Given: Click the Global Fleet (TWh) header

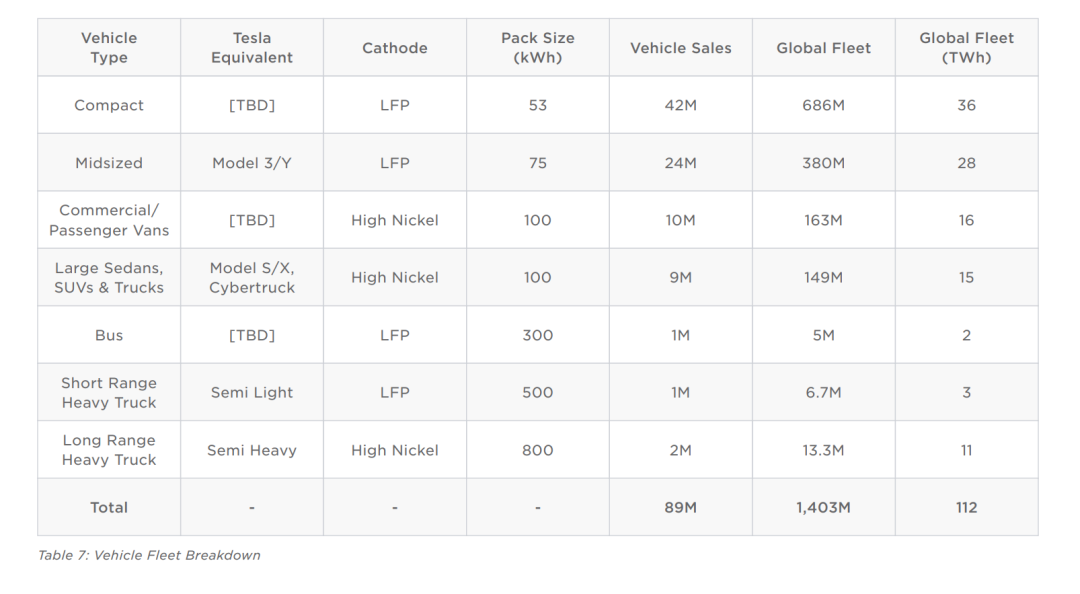Looking at the screenshot, I should pos(966,48).
